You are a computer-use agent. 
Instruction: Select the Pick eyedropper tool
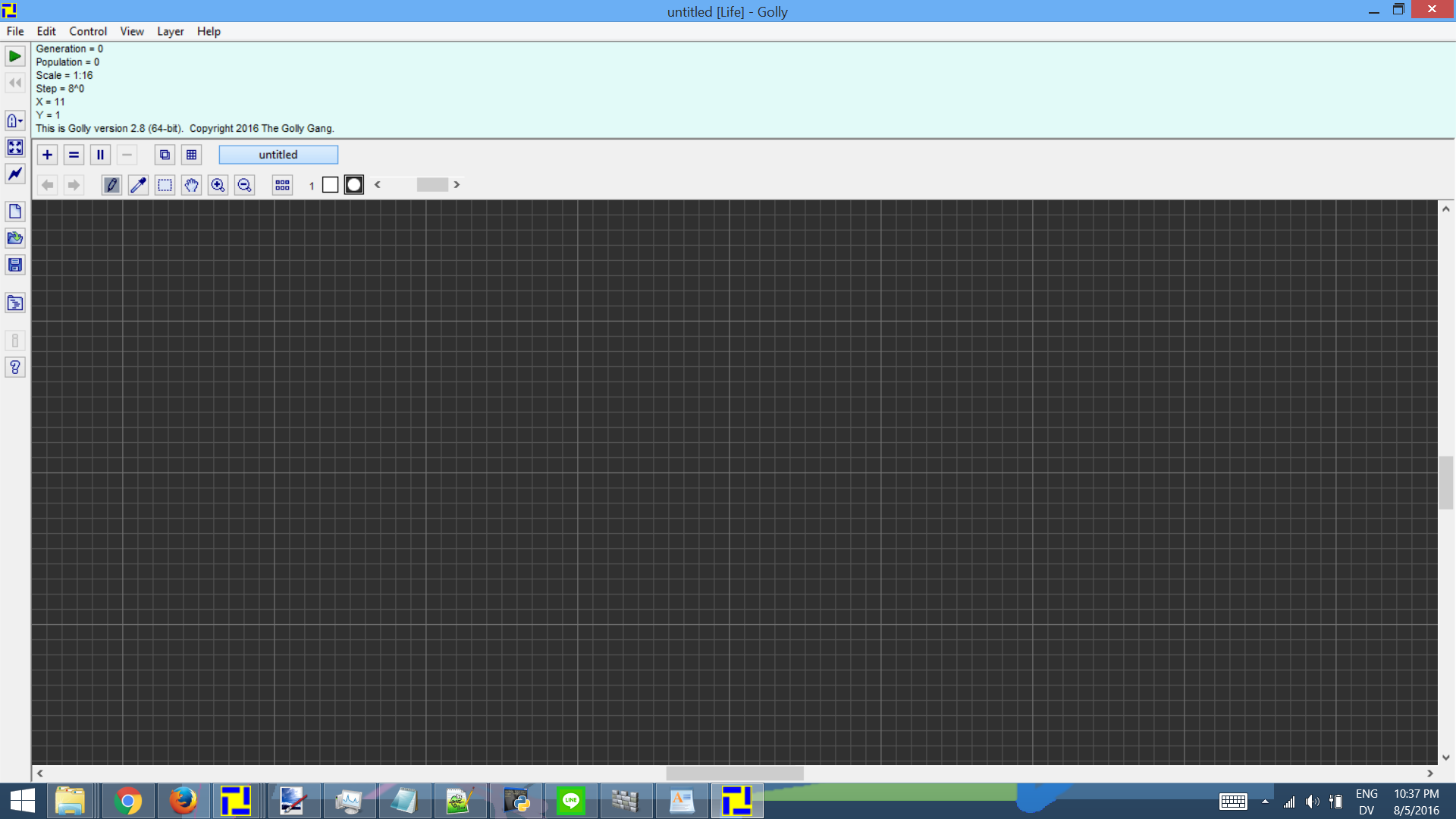coord(138,185)
